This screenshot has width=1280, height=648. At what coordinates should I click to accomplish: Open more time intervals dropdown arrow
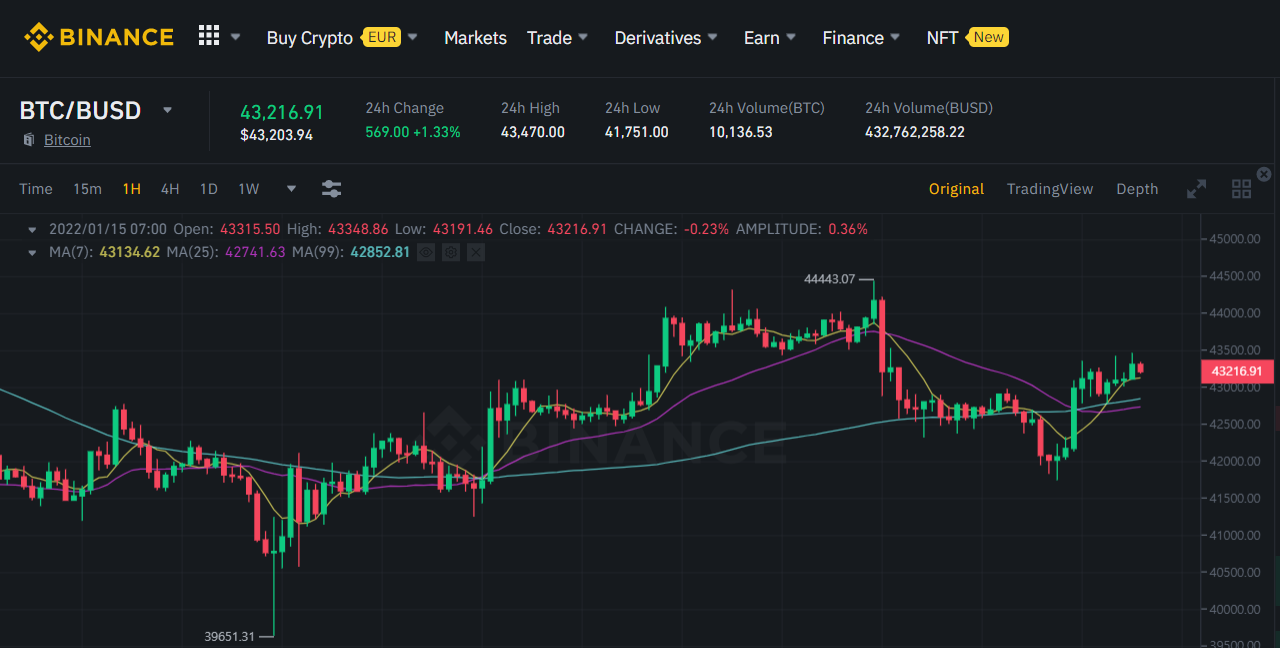click(291, 188)
